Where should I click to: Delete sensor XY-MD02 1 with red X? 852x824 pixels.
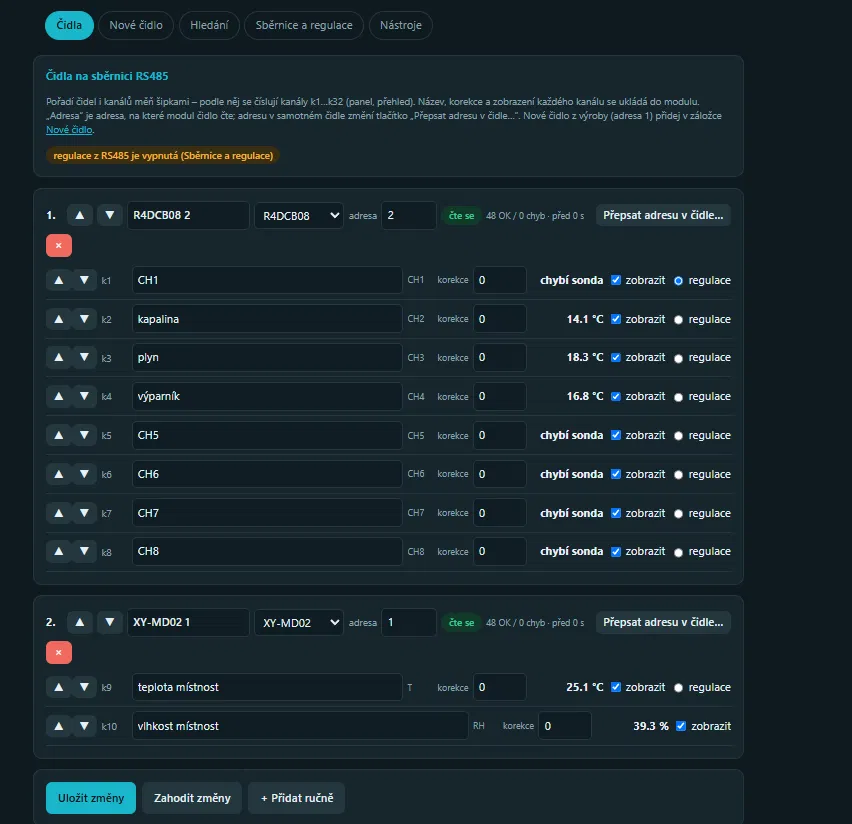pos(59,653)
